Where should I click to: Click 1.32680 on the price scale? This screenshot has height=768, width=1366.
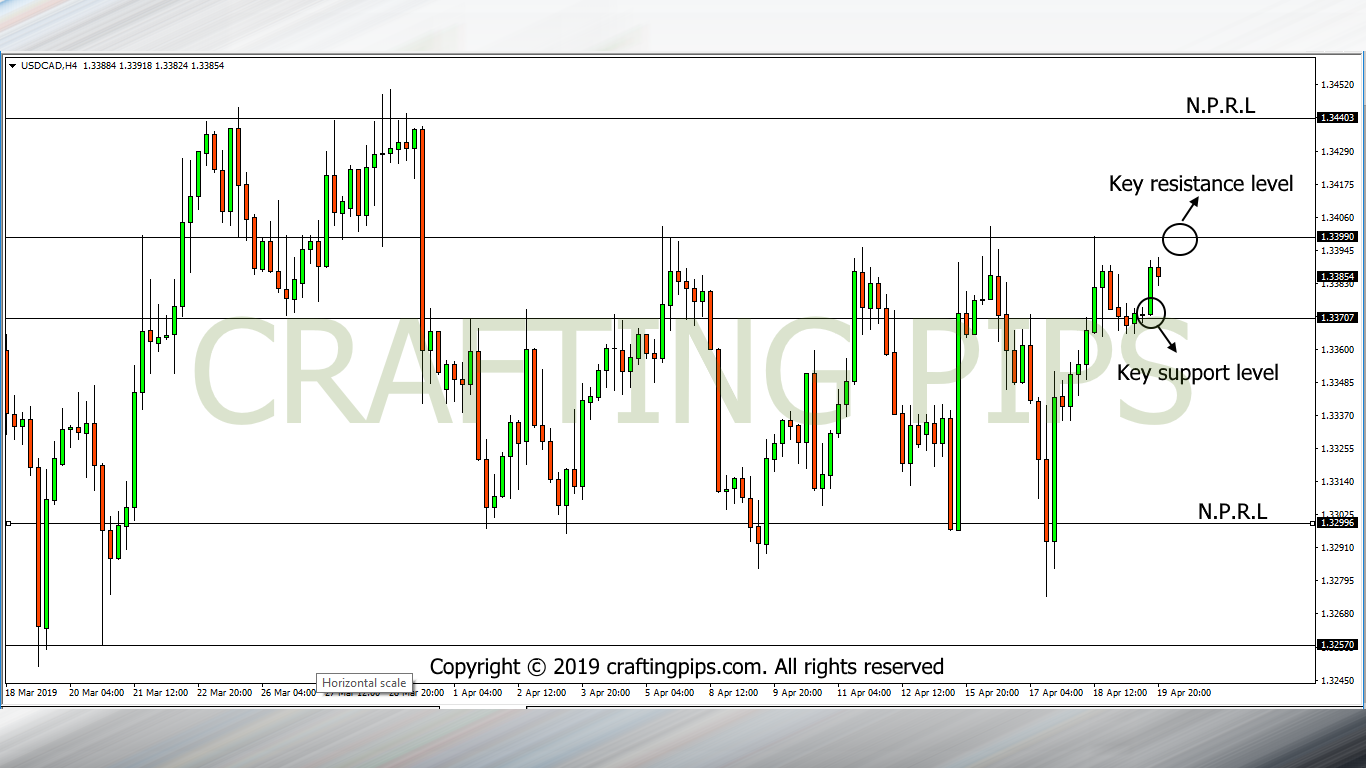(1337, 613)
